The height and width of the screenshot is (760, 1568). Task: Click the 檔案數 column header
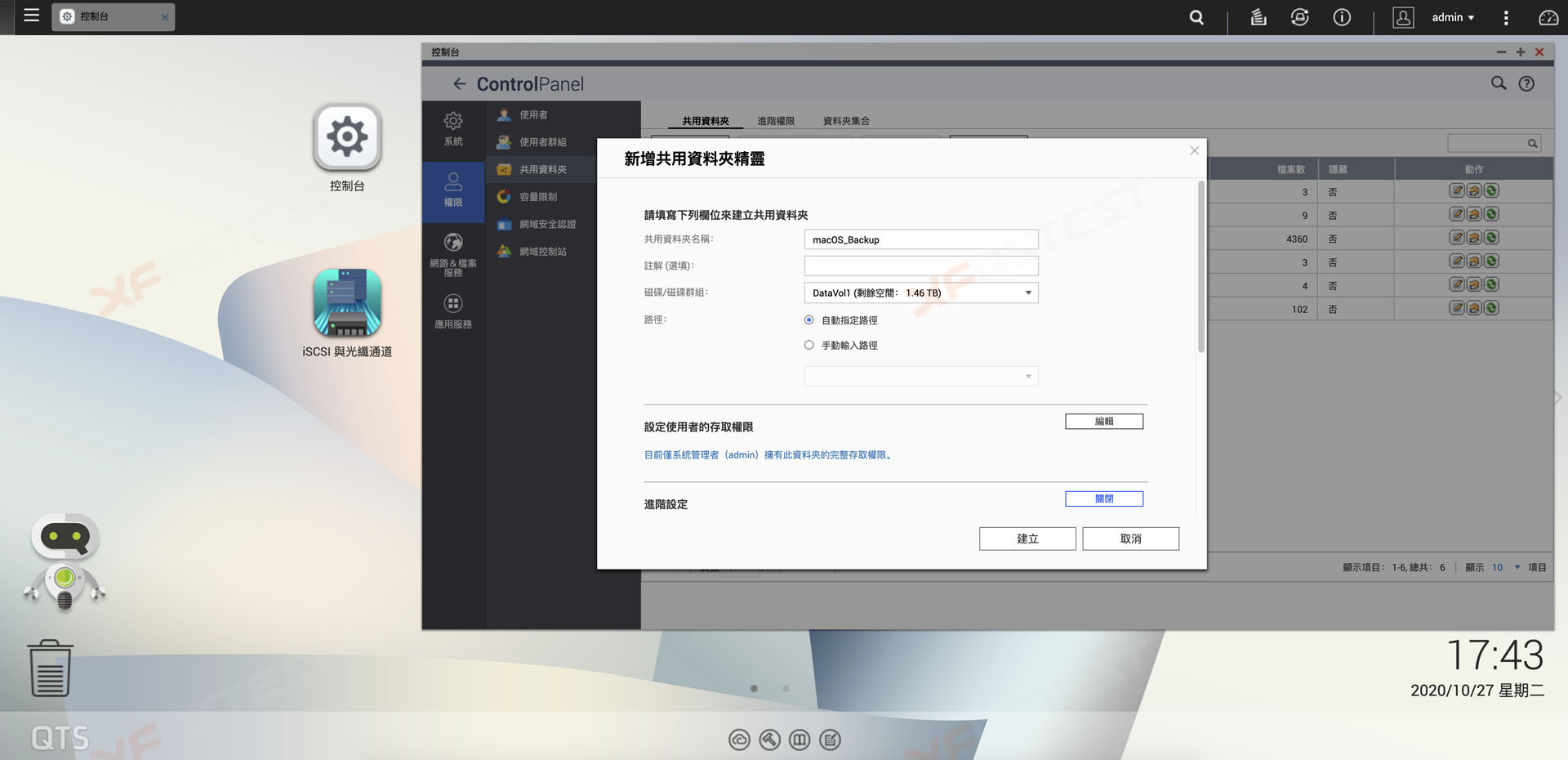point(1263,169)
